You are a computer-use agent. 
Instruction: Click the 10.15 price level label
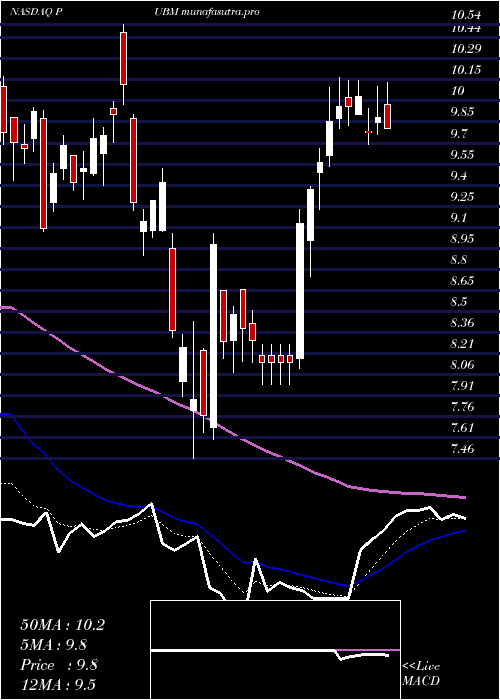[466, 70]
